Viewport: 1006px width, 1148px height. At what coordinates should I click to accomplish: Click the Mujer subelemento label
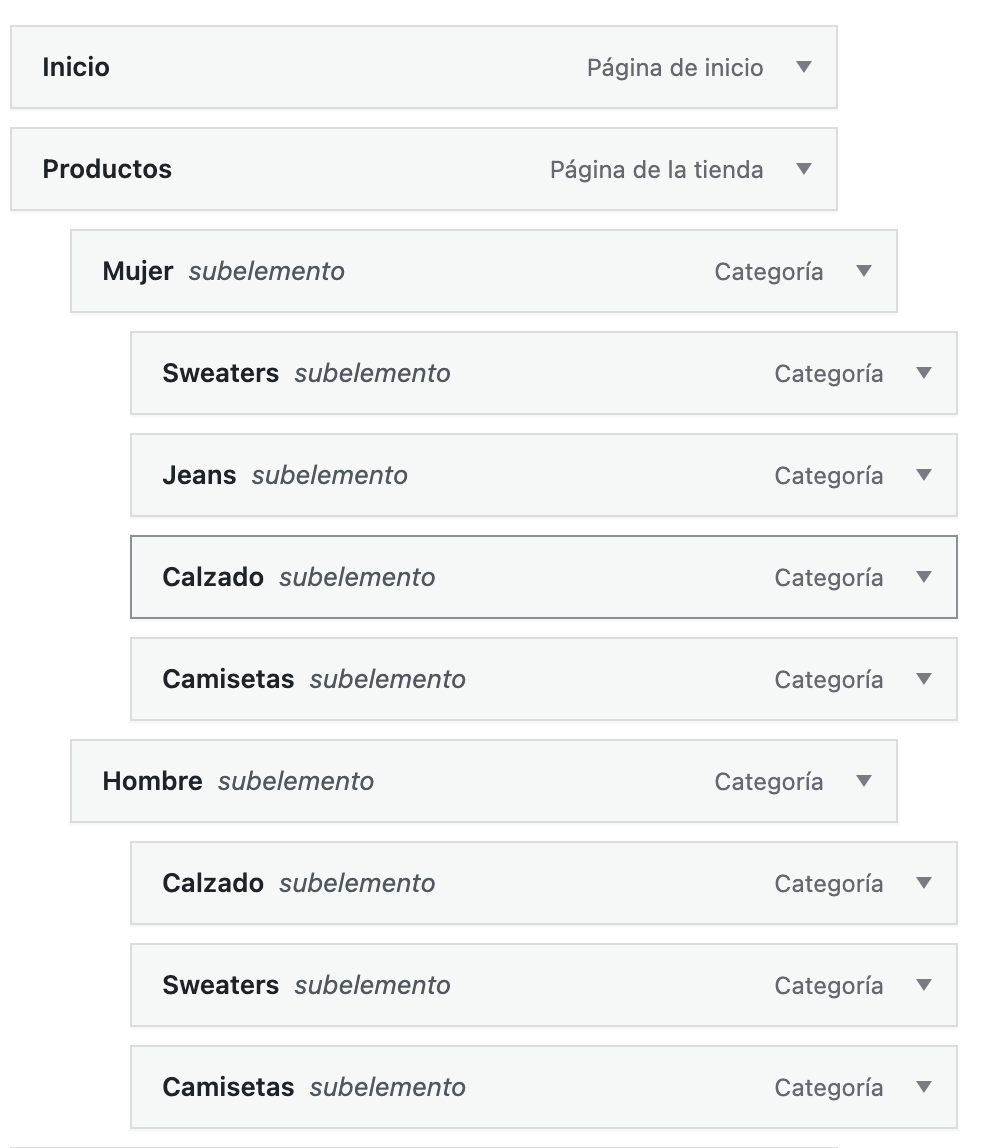[x=266, y=271]
